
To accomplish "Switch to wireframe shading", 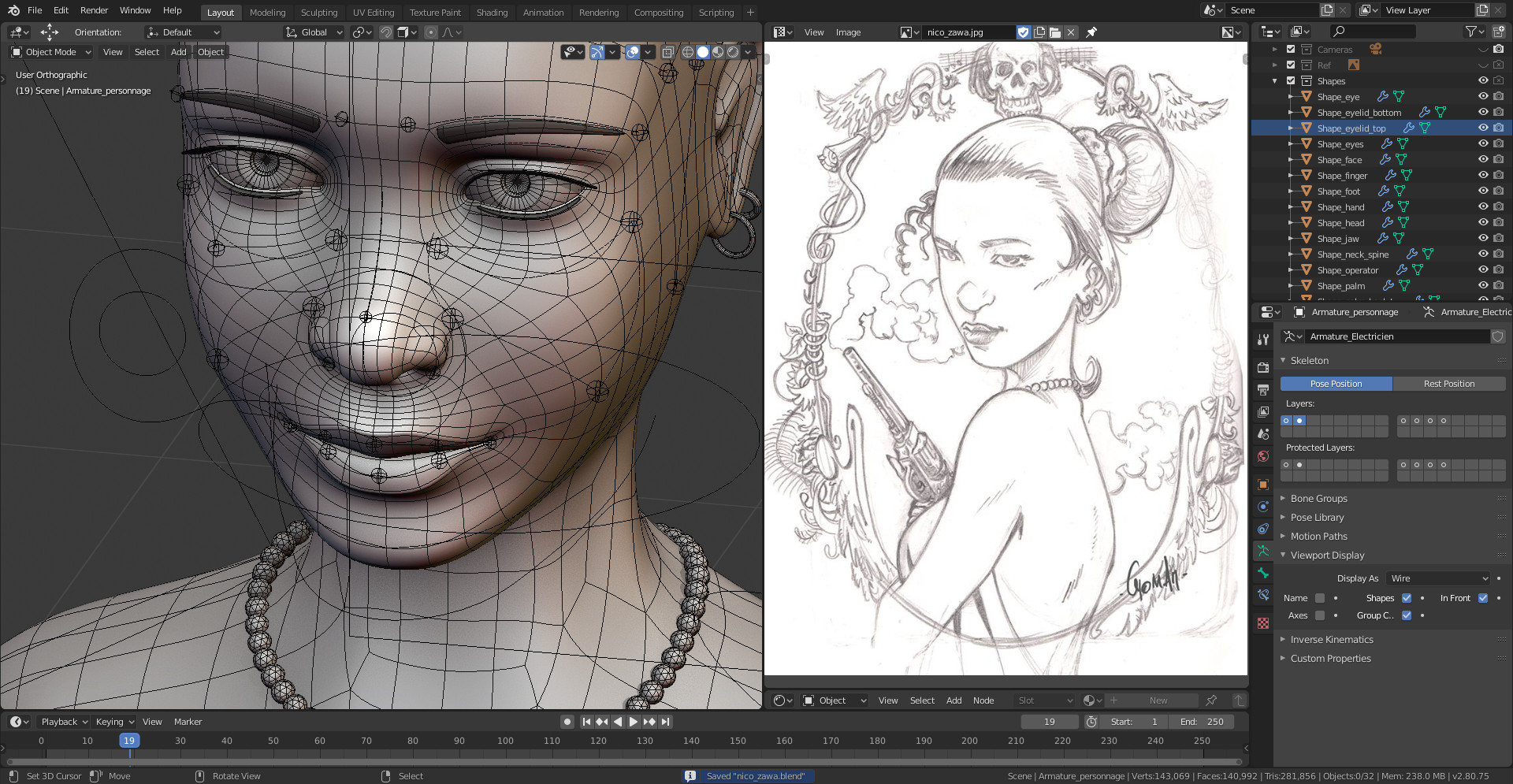I will (688, 52).
